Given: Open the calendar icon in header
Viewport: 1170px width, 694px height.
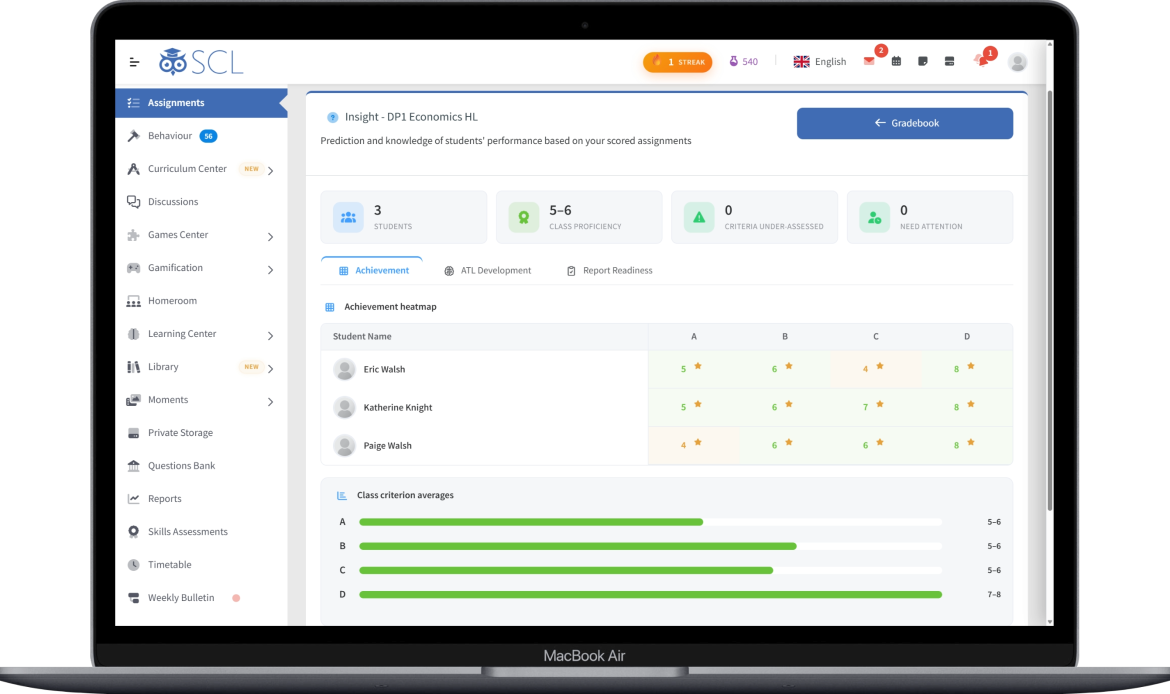Looking at the screenshot, I should pos(896,61).
